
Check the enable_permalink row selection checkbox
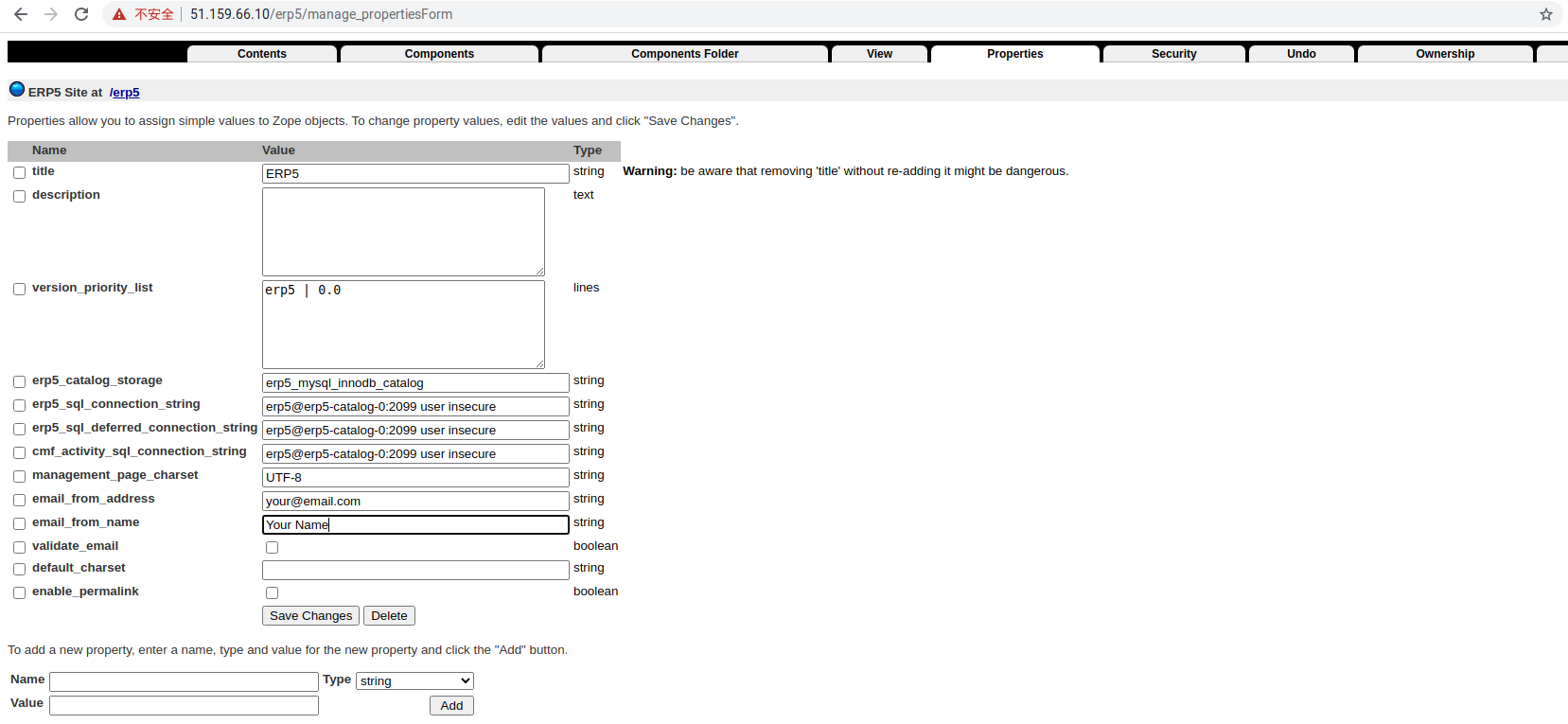(x=19, y=593)
